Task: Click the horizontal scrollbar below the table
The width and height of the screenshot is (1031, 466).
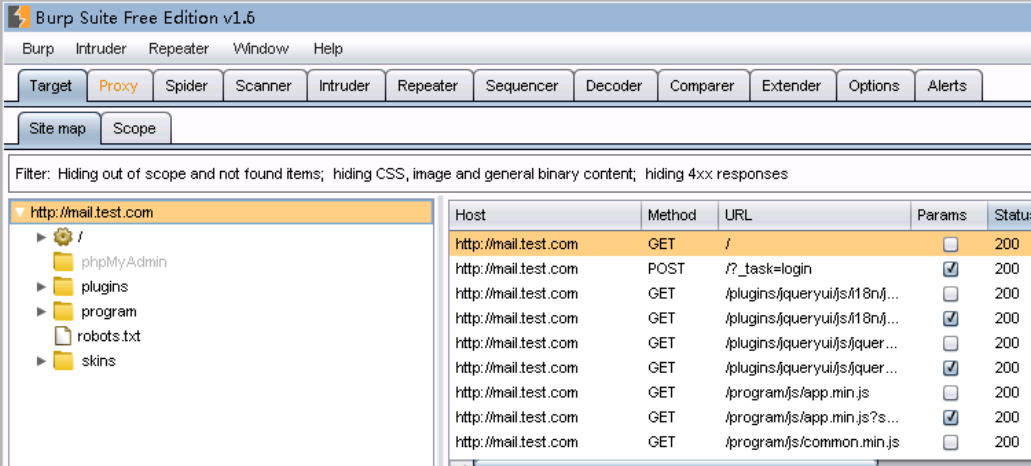Action: [x=675, y=462]
